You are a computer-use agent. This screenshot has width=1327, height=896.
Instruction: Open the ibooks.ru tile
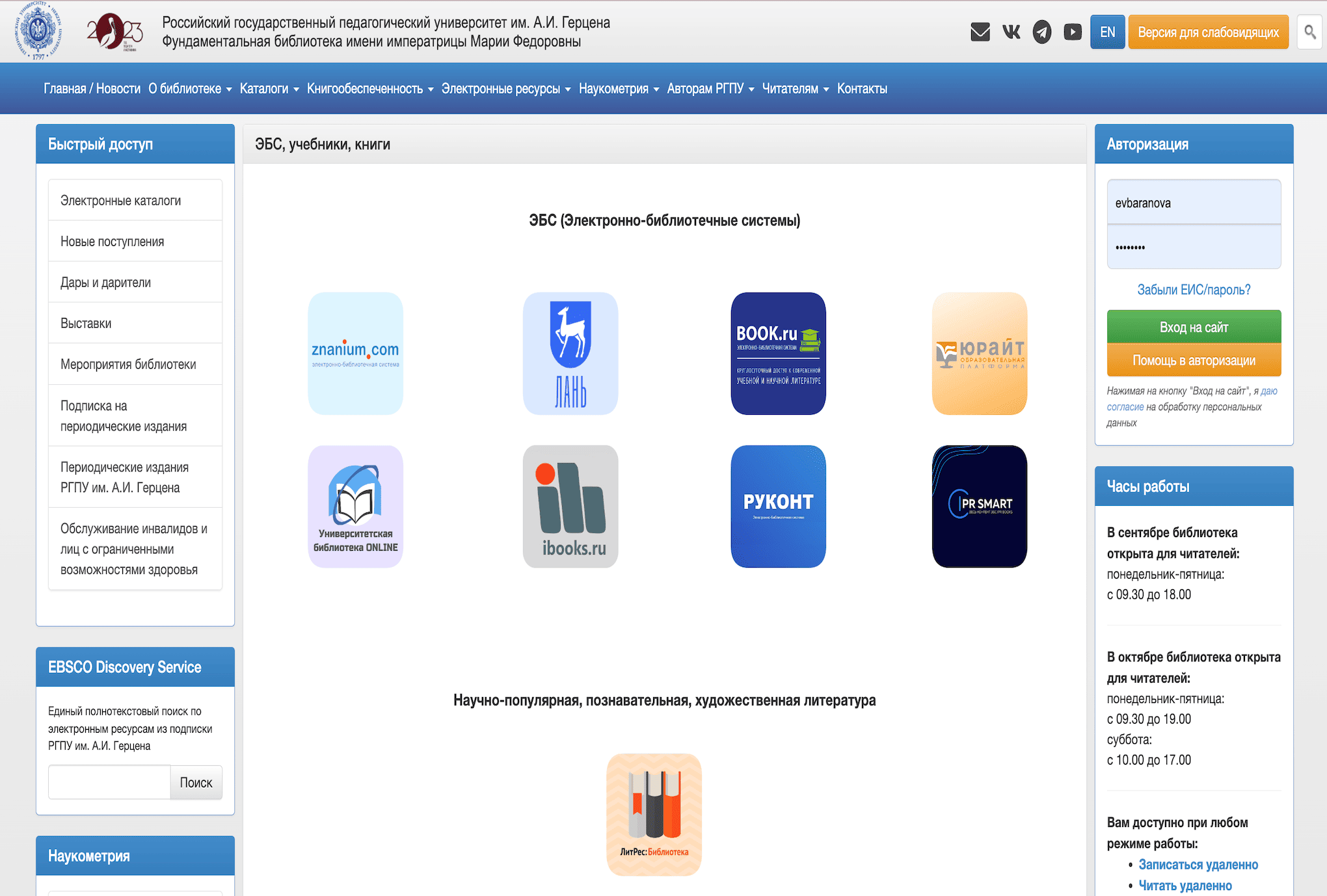570,506
